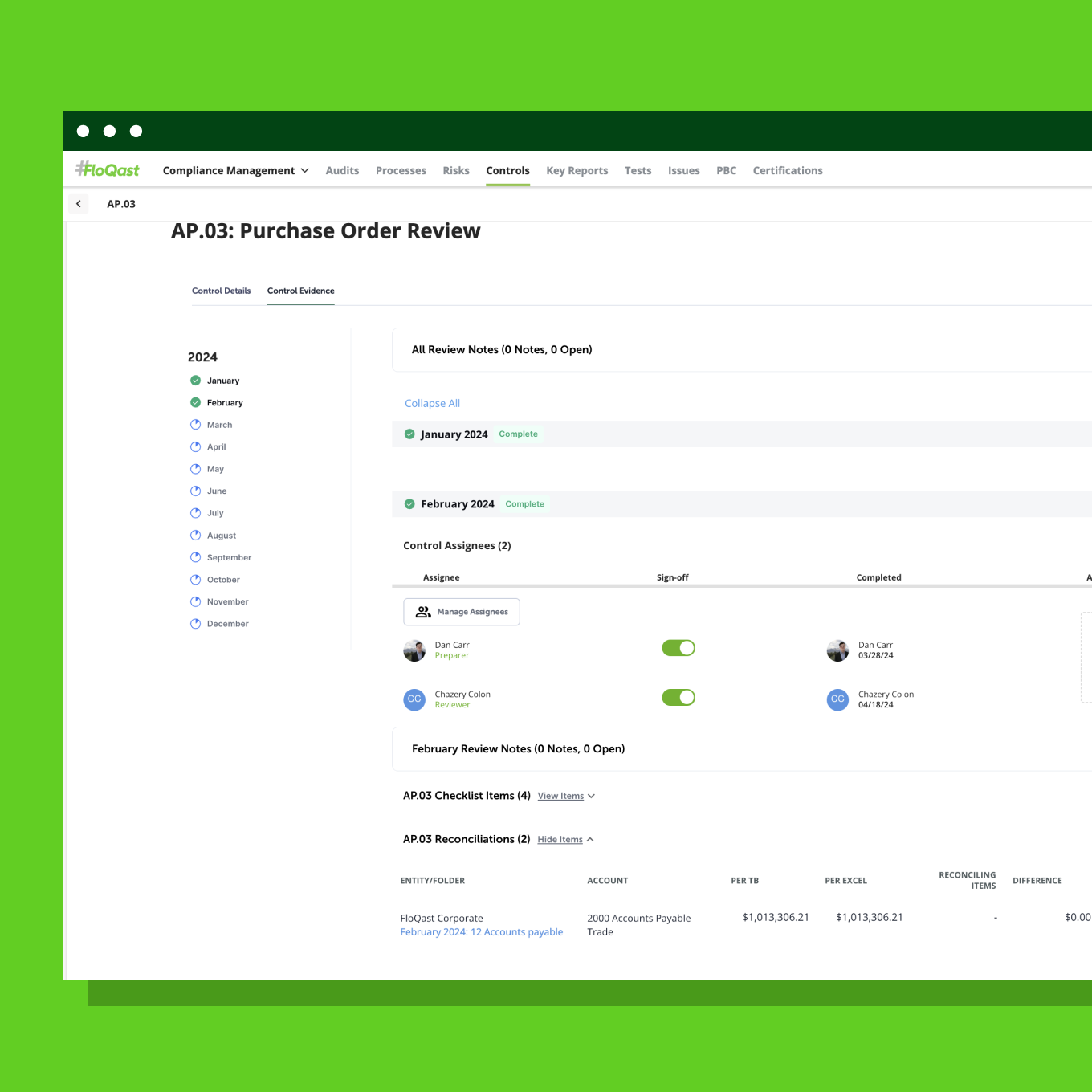Select September in the 2024 month list
Image resolution: width=1092 pixels, height=1092 pixels.
coord(229,557)
